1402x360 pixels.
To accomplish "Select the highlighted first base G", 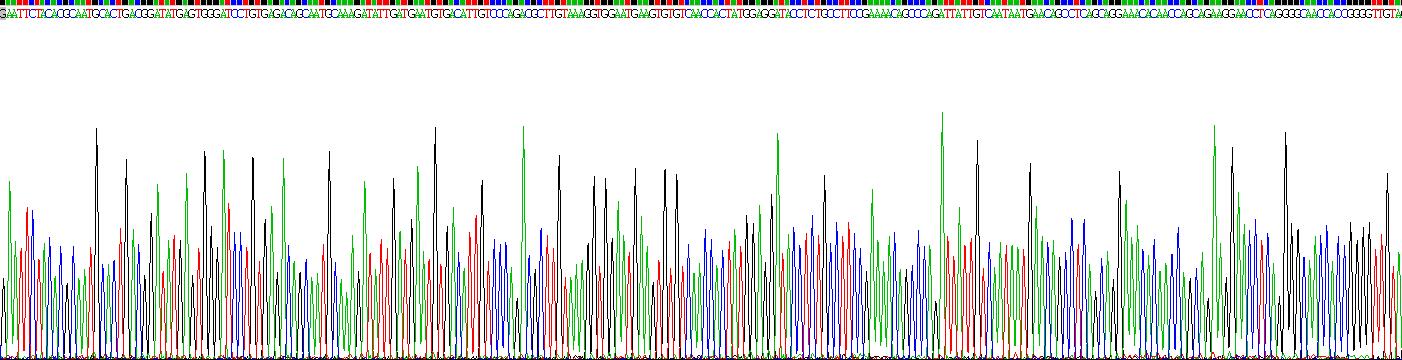I will [x=3, y=14].
